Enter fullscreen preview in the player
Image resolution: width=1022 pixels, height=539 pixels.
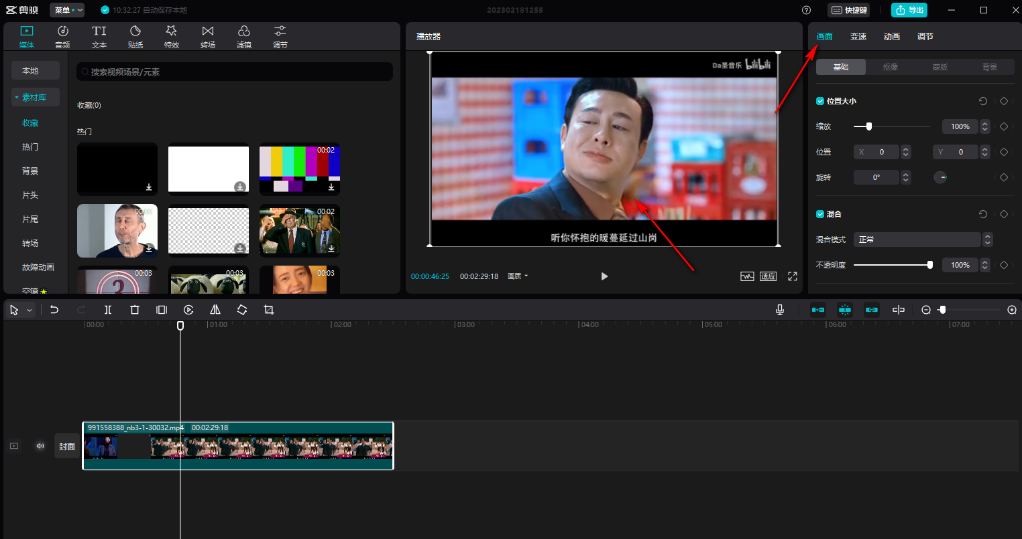pyautogui.click(x=793, y=276)
